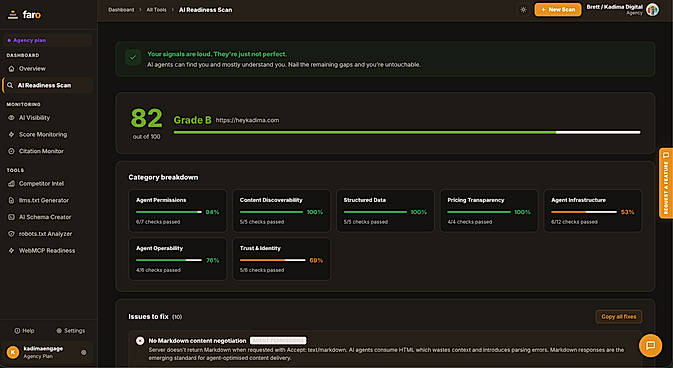673x368 pixels.
Task: Click the AI Schema Creator icon
Action: pos(12,217)
